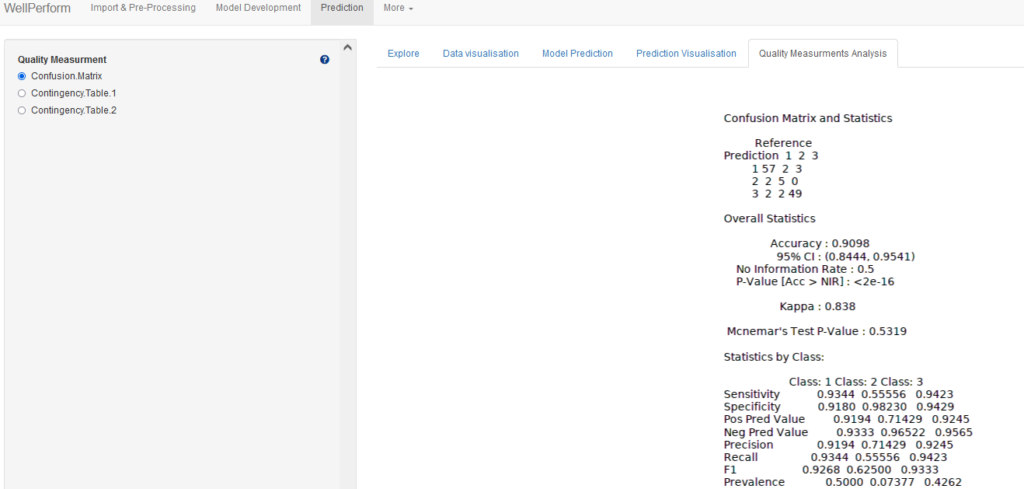
Task: Click the 'Accuracy : 0.9098' line
Action: [x=820, y=244]
